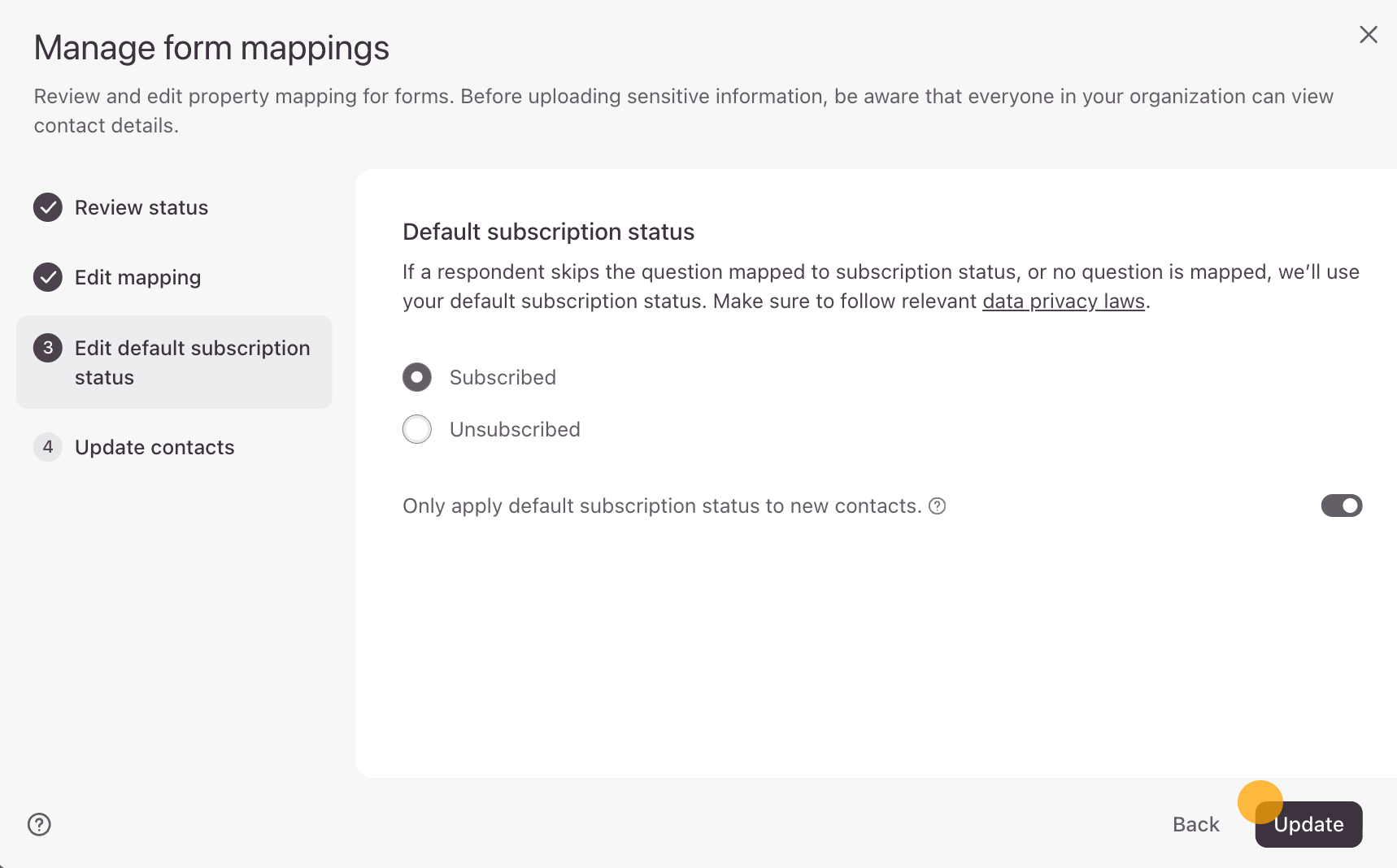Open the help icon at bottom left
The width and height of the screenshot is (1397, 868).
pos(39,824)
